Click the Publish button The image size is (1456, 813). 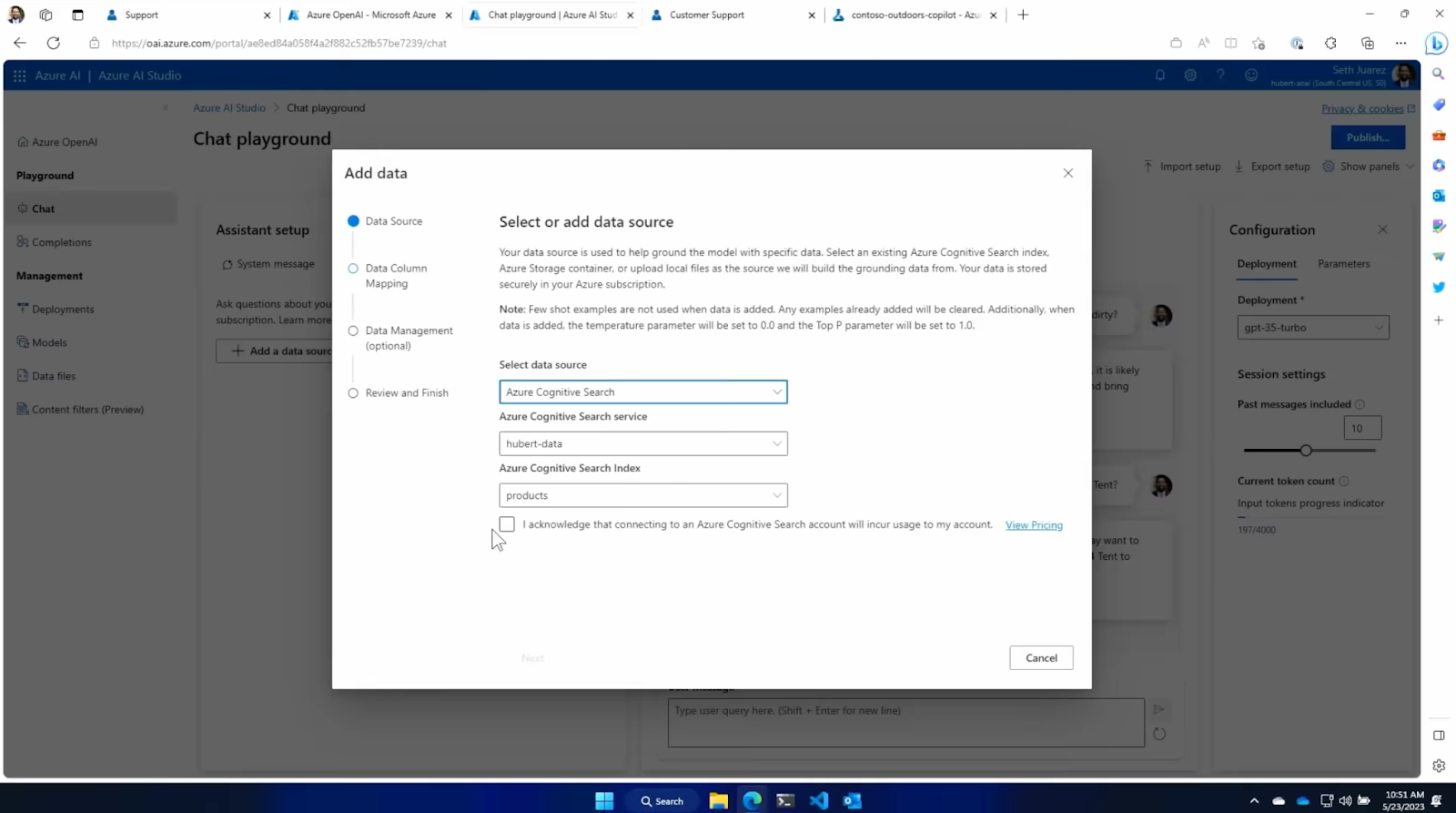[x=1368, y=137]
